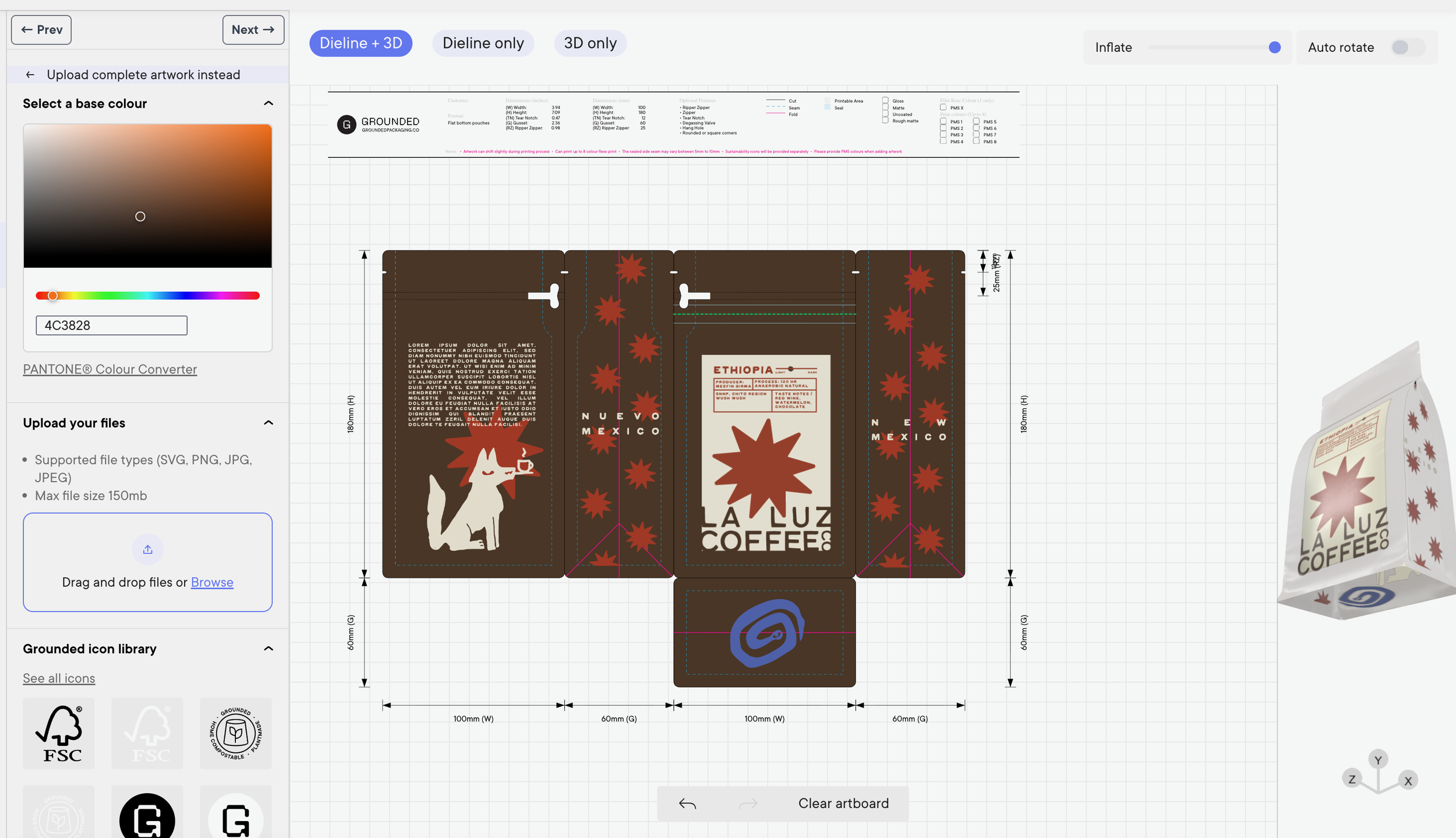Click the Browse link to upload files
The height and width of the screenshot is (838, 1456).
(x=212, y=582)
